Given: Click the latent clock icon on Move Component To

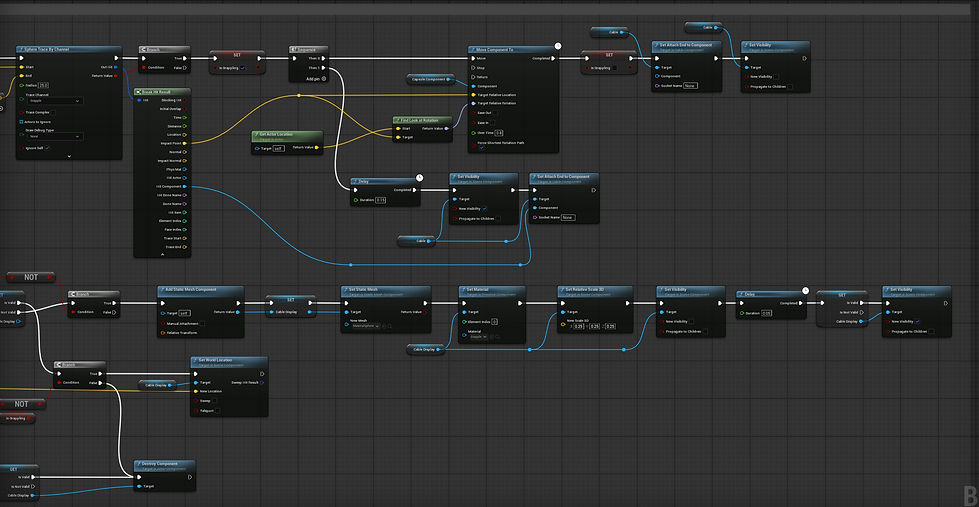Looking at the screenshot, I should [x=558, y=46].
